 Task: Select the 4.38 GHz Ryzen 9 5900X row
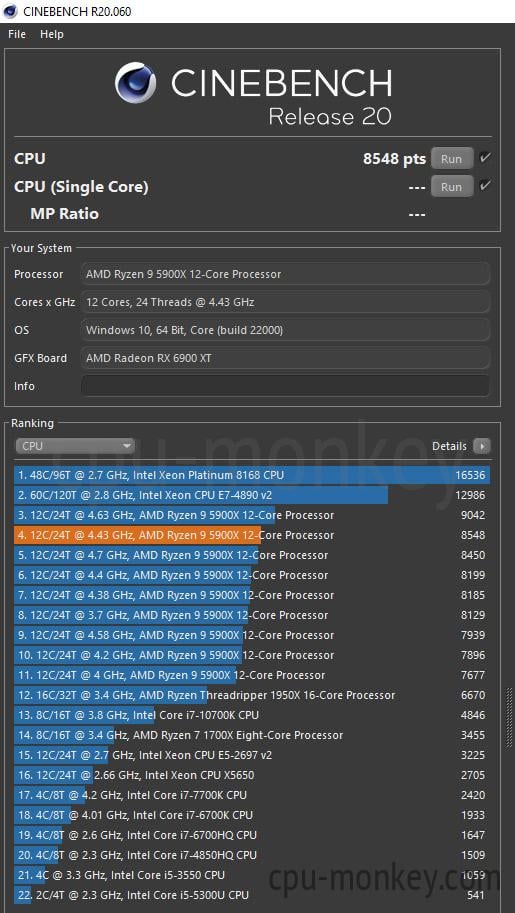[252, 595]
